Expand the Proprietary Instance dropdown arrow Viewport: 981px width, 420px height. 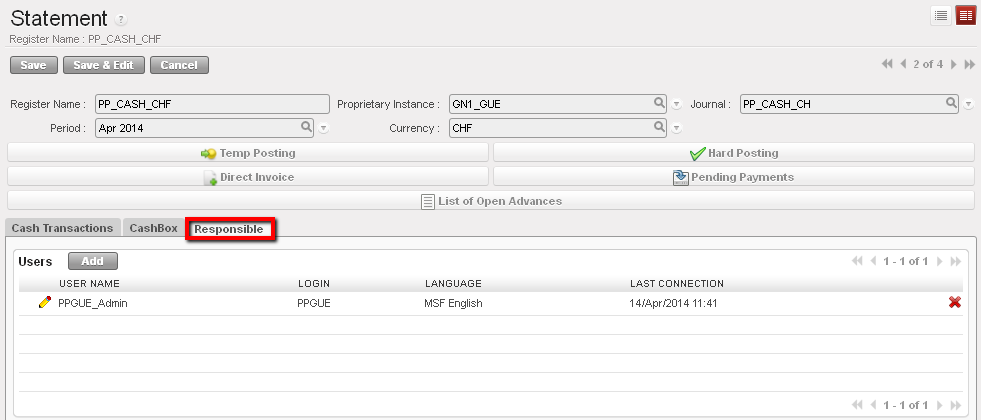(676, 104)
